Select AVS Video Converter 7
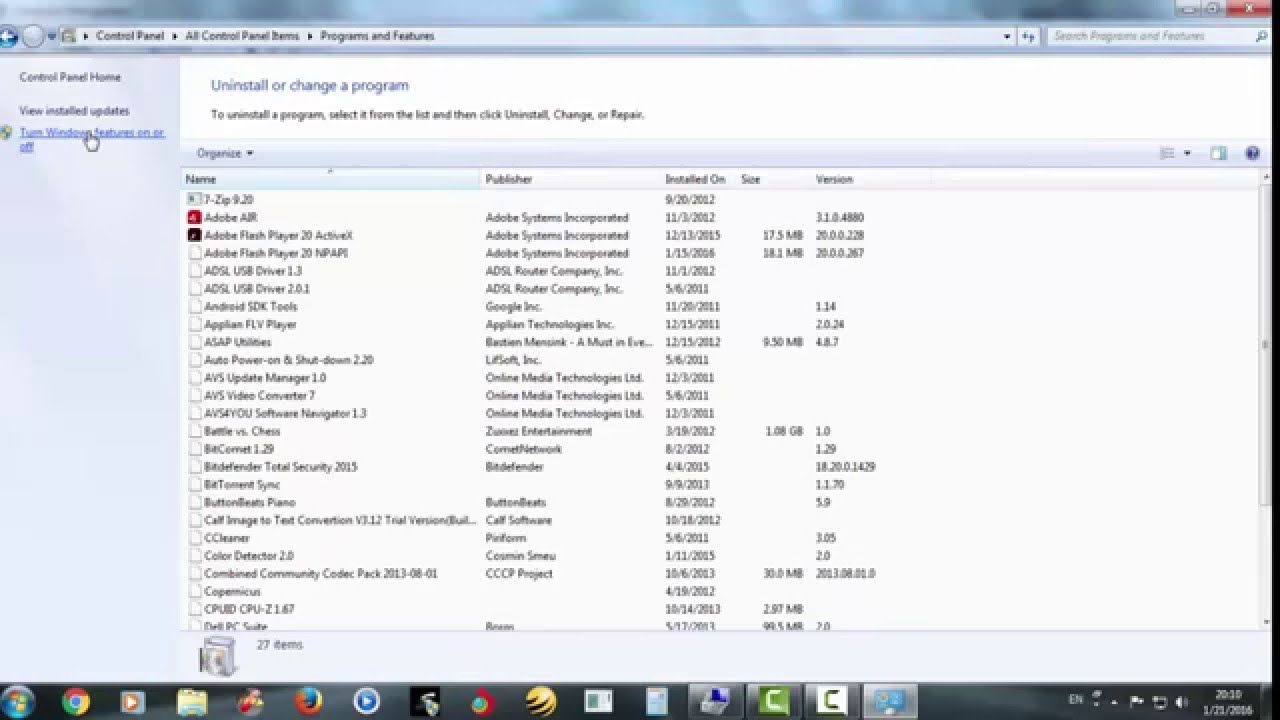1280x720 pixels. [259, 396]
